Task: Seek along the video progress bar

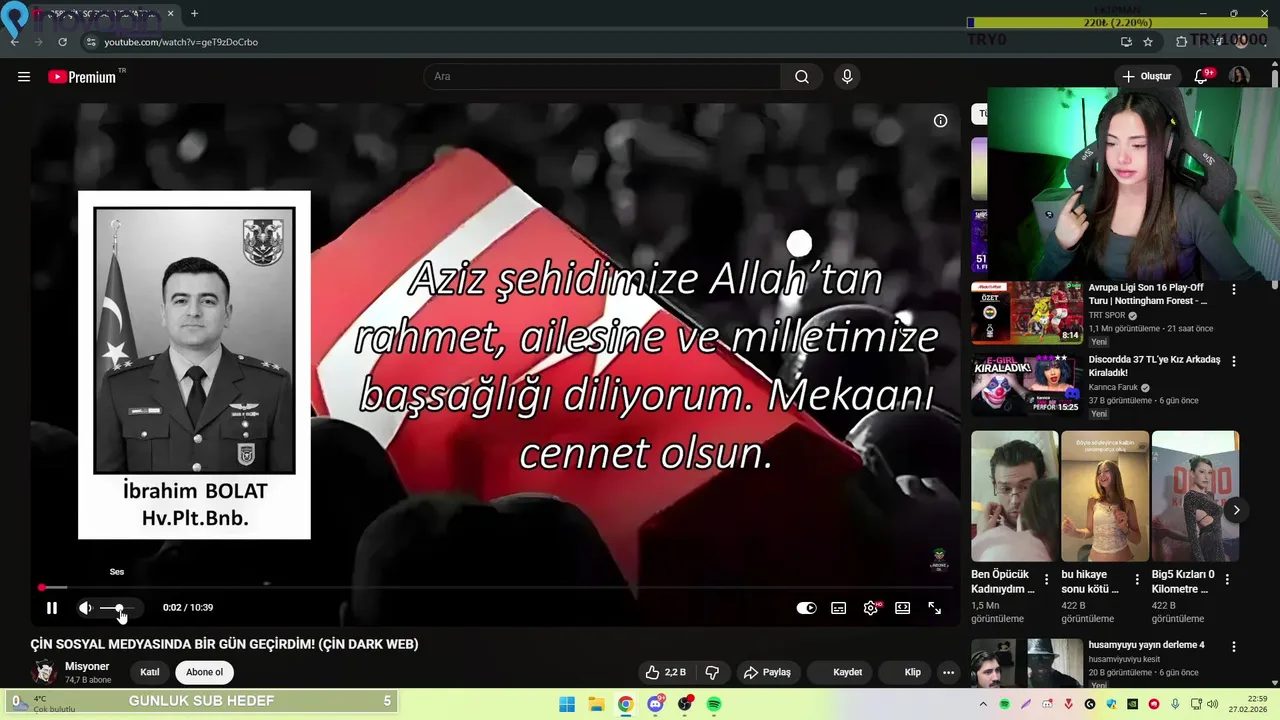Action: [x=495, y=587]
